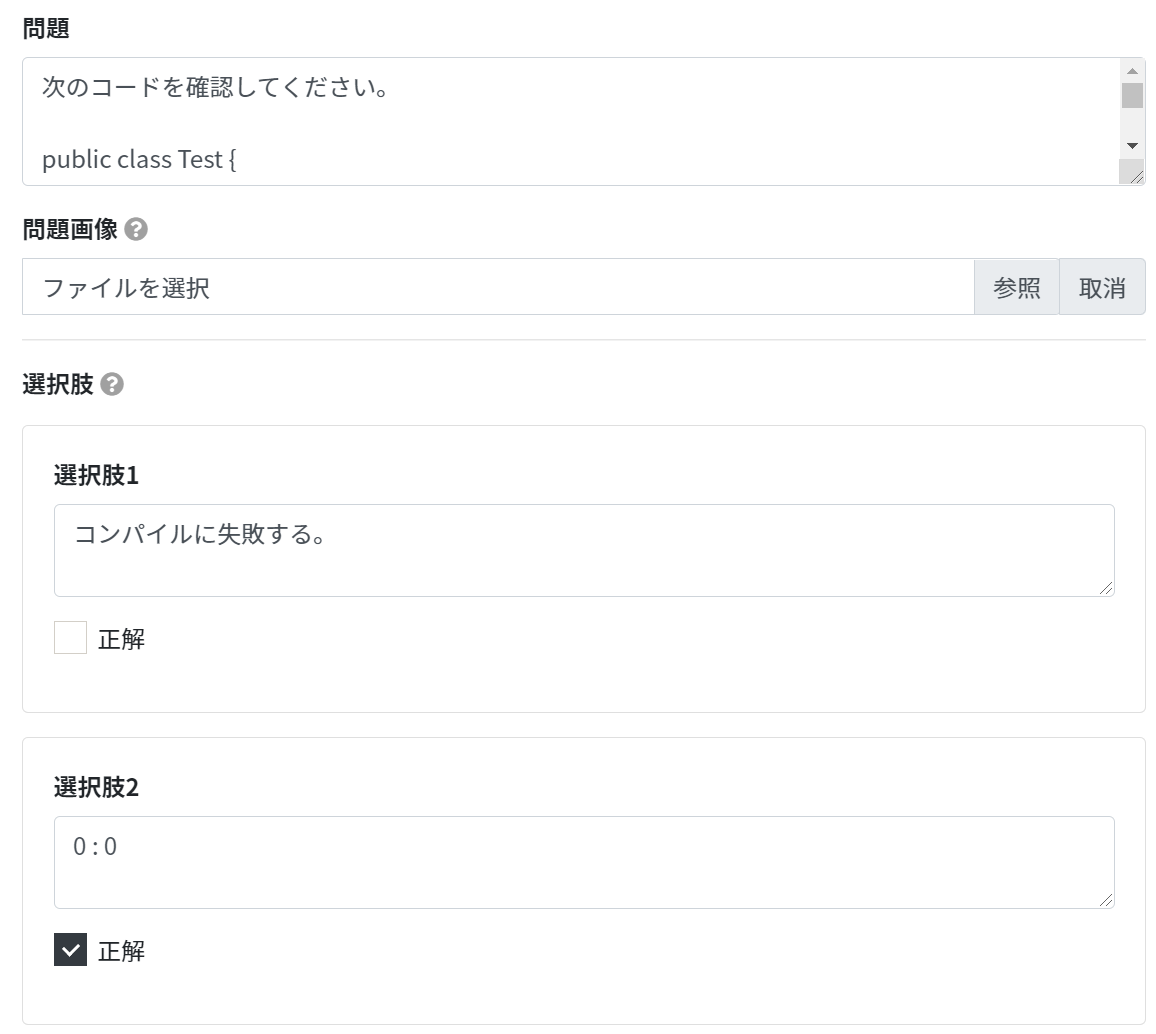
Task: Click the 選択肢1 heading label
Action: [x=96, y=475]
